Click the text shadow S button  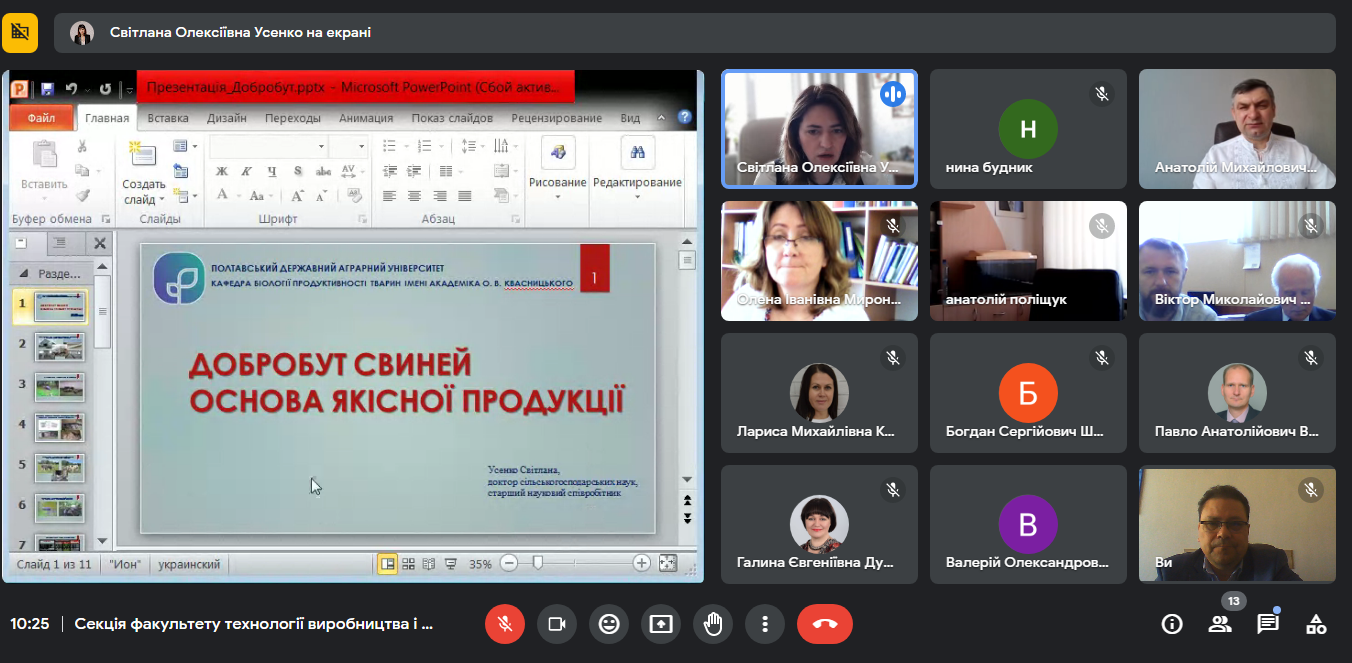pos(297,171)
